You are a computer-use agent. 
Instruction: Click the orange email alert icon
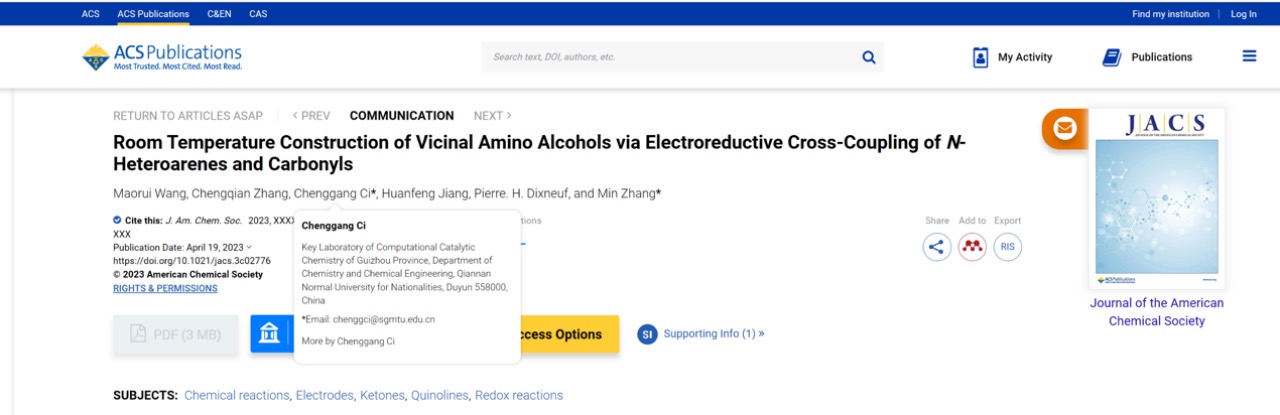pyautogui.click(x=1065, y=129)
